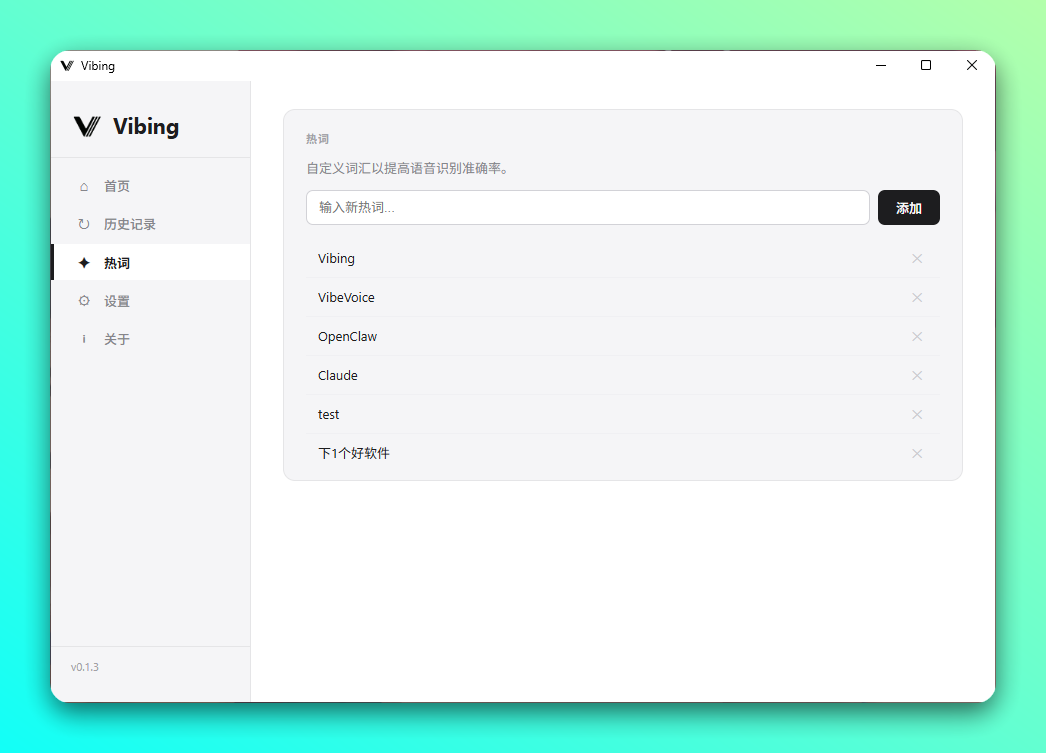Remove the test hotword
Viewport: 1046px width, 753px height.
pyautogui.click(x=917, y=414)
